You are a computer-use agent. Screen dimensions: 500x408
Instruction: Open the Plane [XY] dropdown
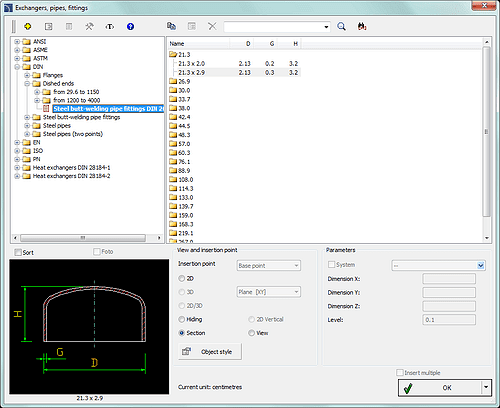tap(269, 292)
